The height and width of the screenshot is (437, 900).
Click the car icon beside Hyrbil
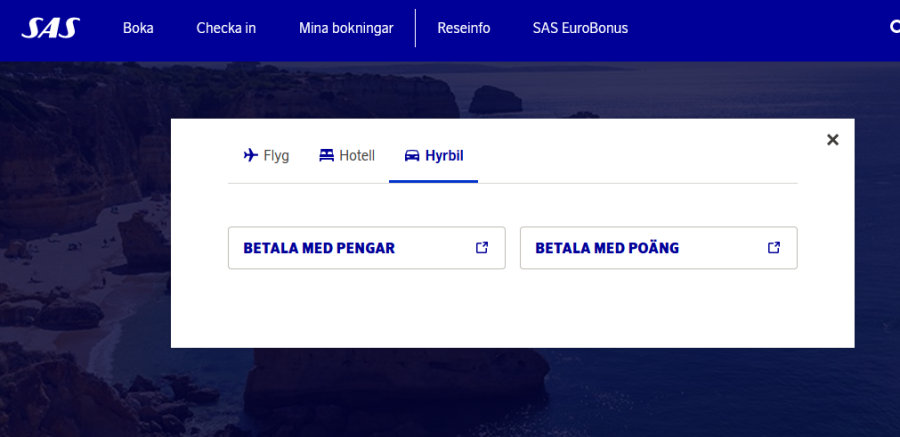click(x=411, y=155)
